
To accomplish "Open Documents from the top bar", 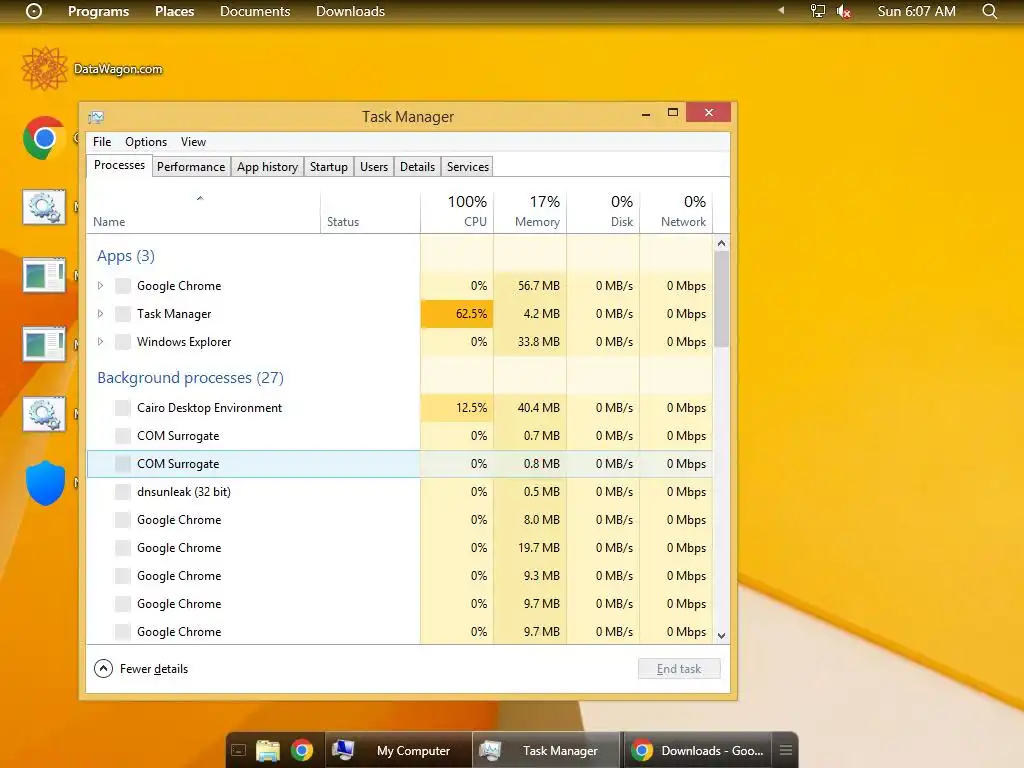I will coord(255,11).
